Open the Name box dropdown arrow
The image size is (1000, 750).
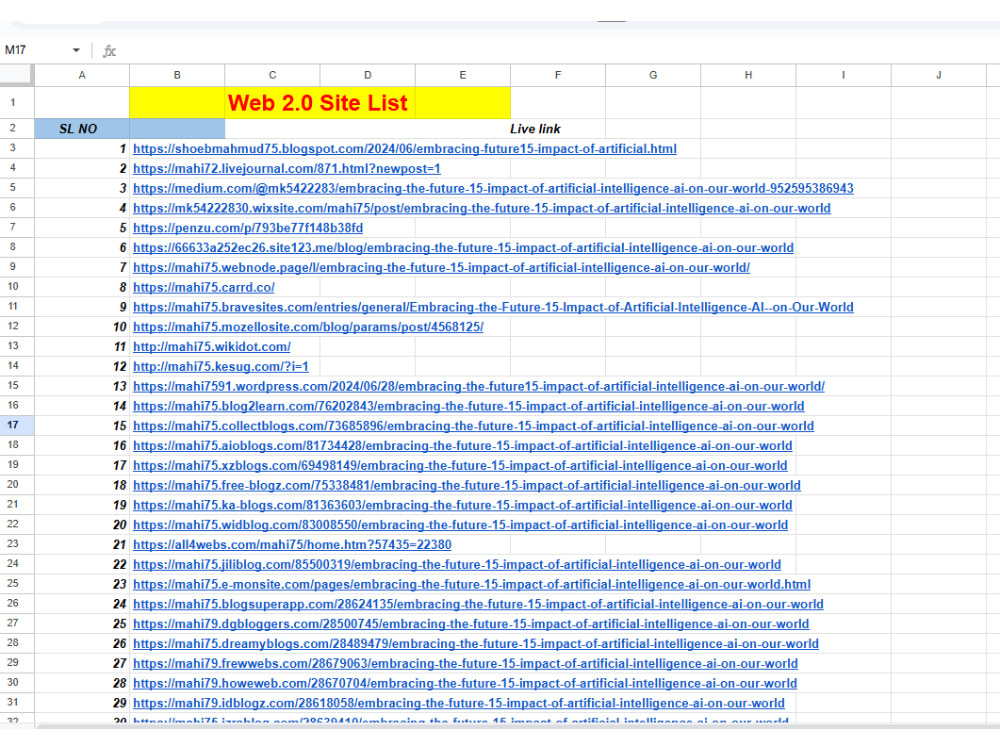click(x=77, y=50)
